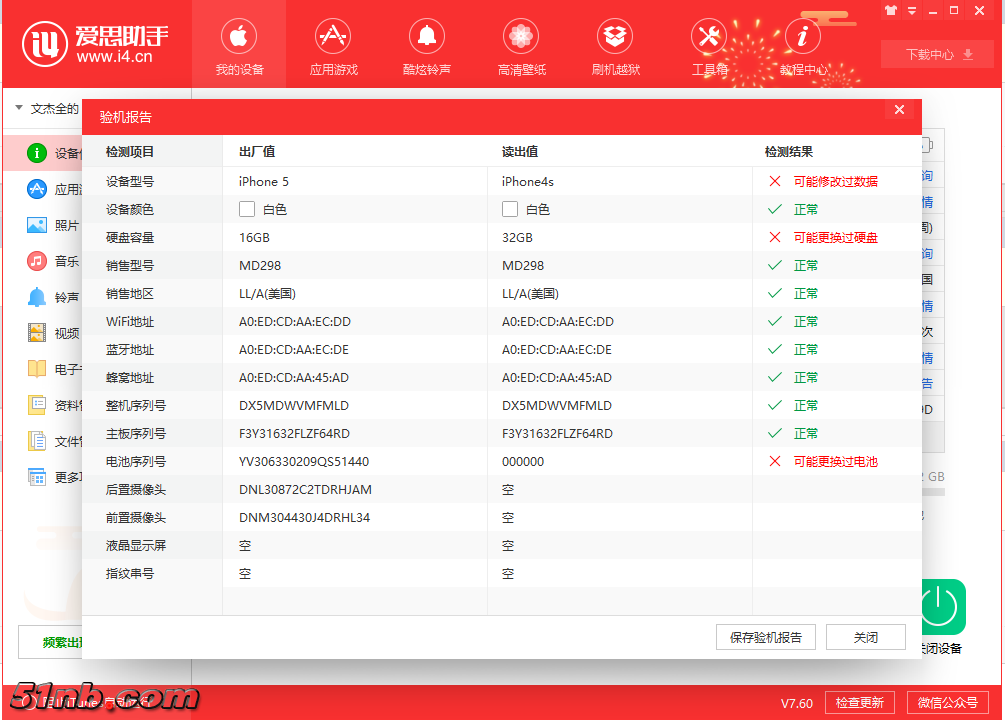
Task: Select the 铃声 bell sidebar icon
Action: (37, 297)
